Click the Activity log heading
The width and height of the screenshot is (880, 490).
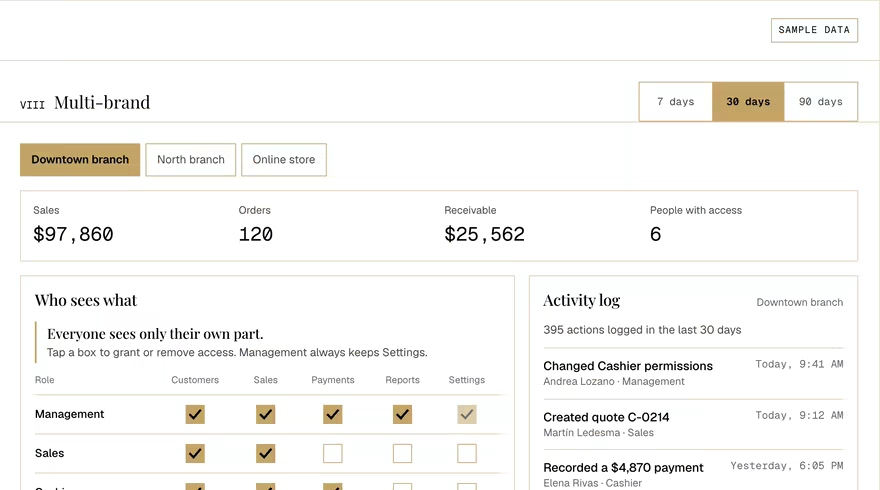[x=581, y=301]
